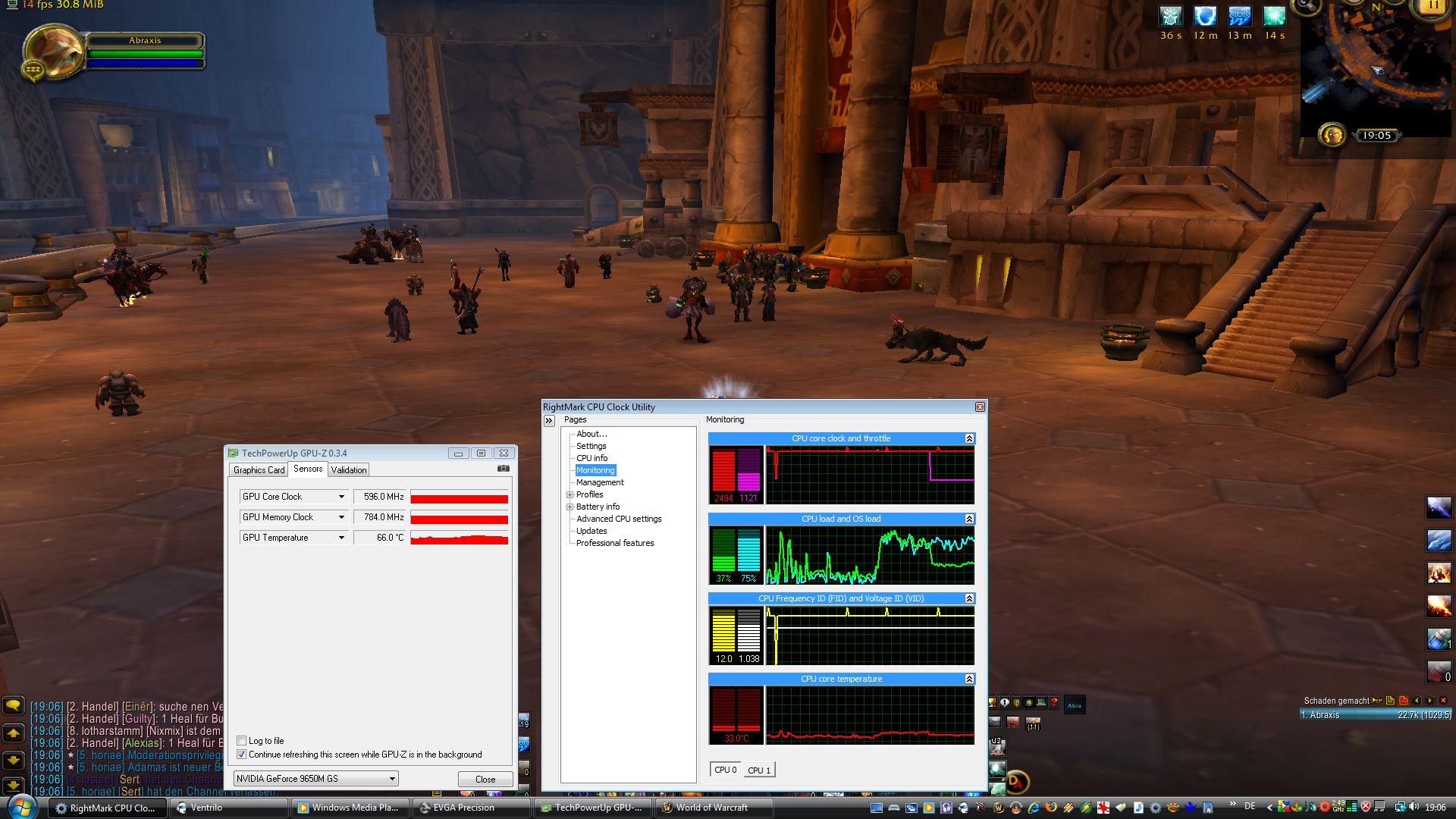The height and width of the screenshot is (819, 1456).
Task: Open About page in RightMark tree
Action: click(591, 434)
